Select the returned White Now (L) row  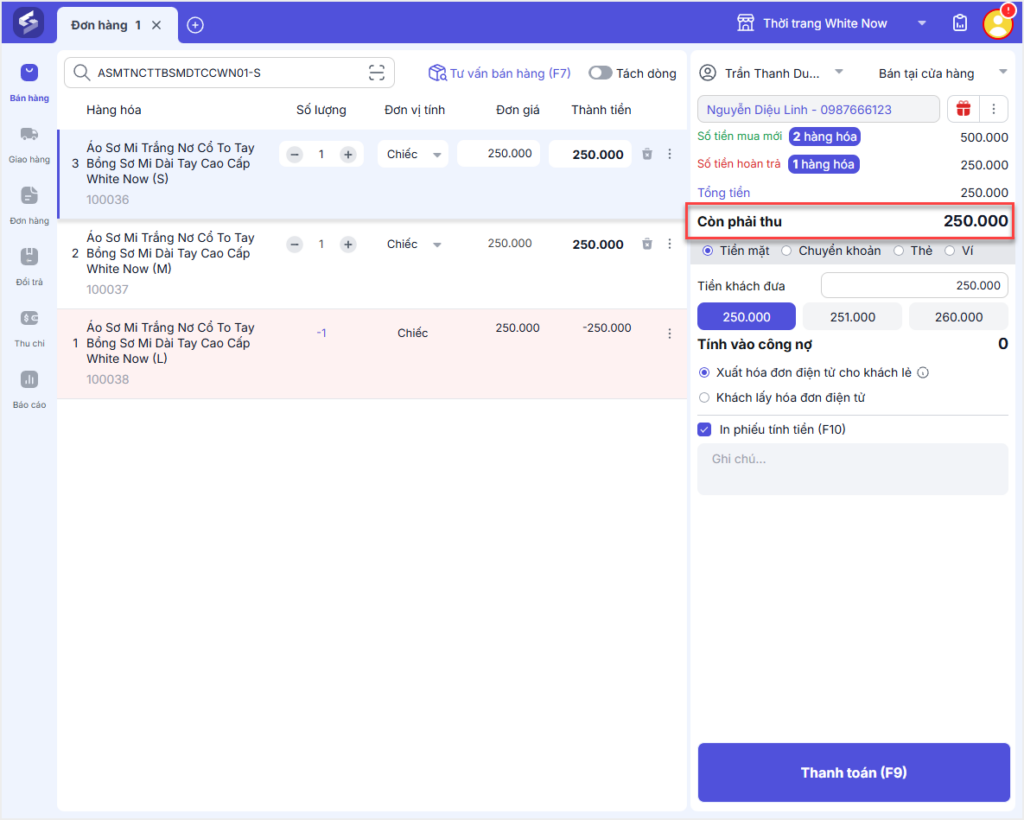click(x=372, y=354)
